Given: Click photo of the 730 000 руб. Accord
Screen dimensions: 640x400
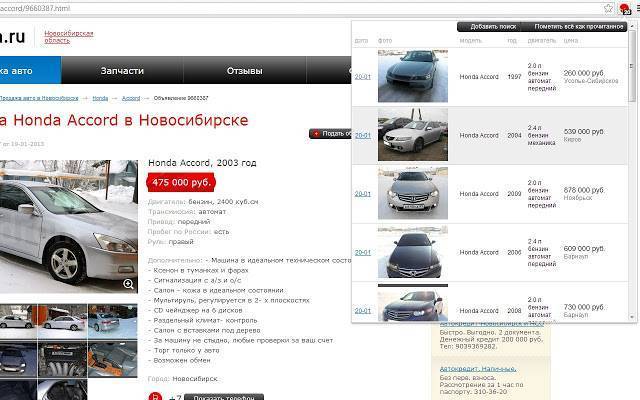Looking at the screenshot, I should click(x=413, y=303).
